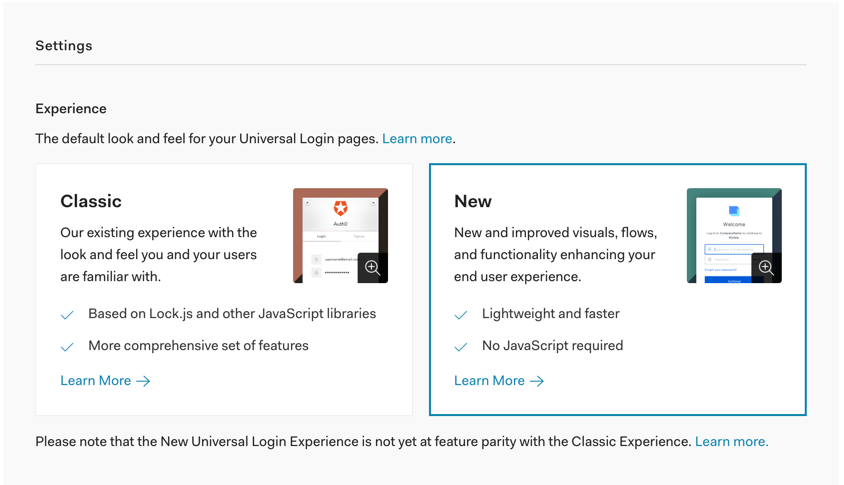The image size is (844, 485).
Task: Open the Classic card Learn More link
Action: coord(96,381)
